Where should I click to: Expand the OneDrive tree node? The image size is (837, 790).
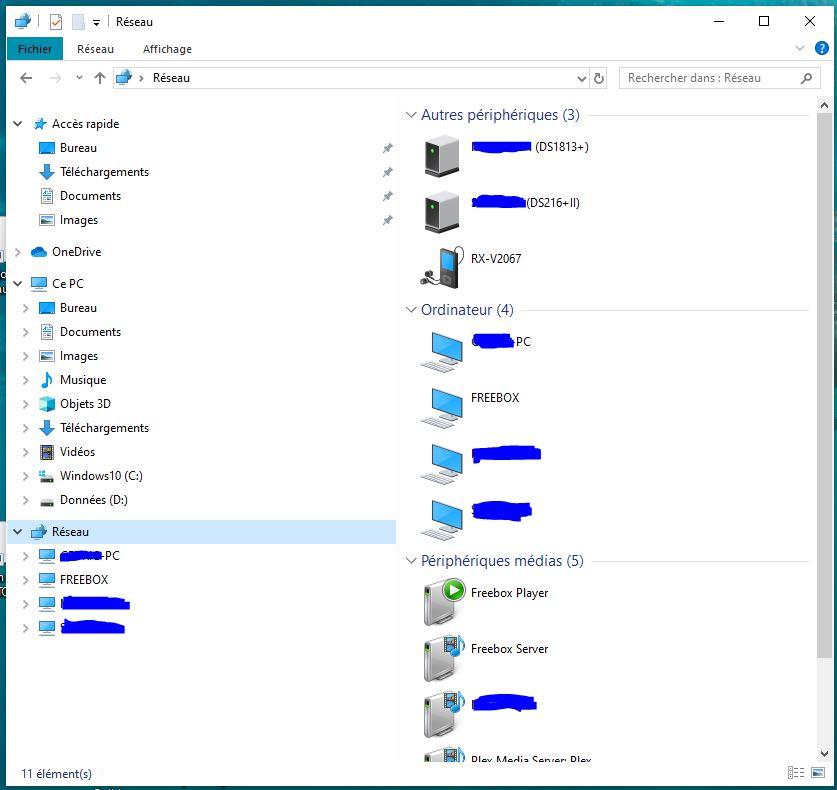click(x=18, y=252)
